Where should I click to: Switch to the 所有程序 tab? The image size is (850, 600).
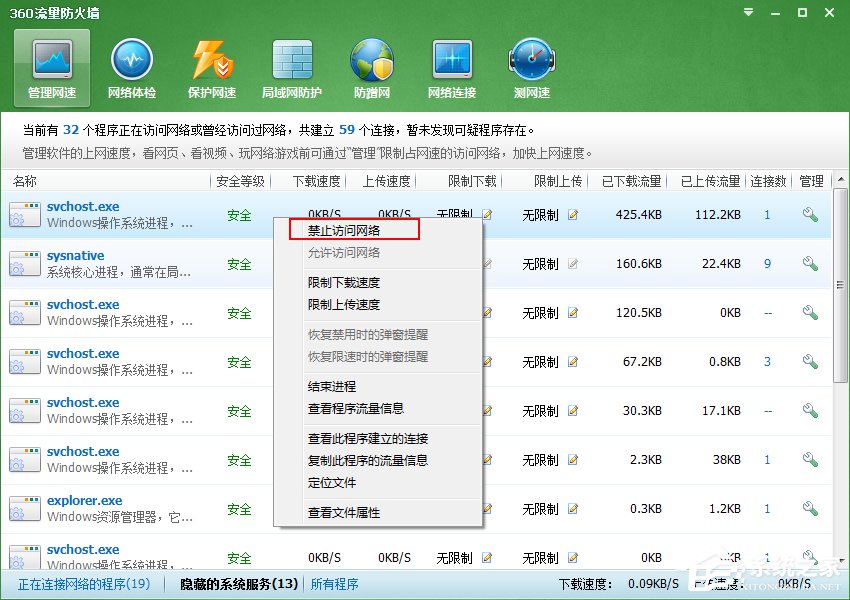335,583
